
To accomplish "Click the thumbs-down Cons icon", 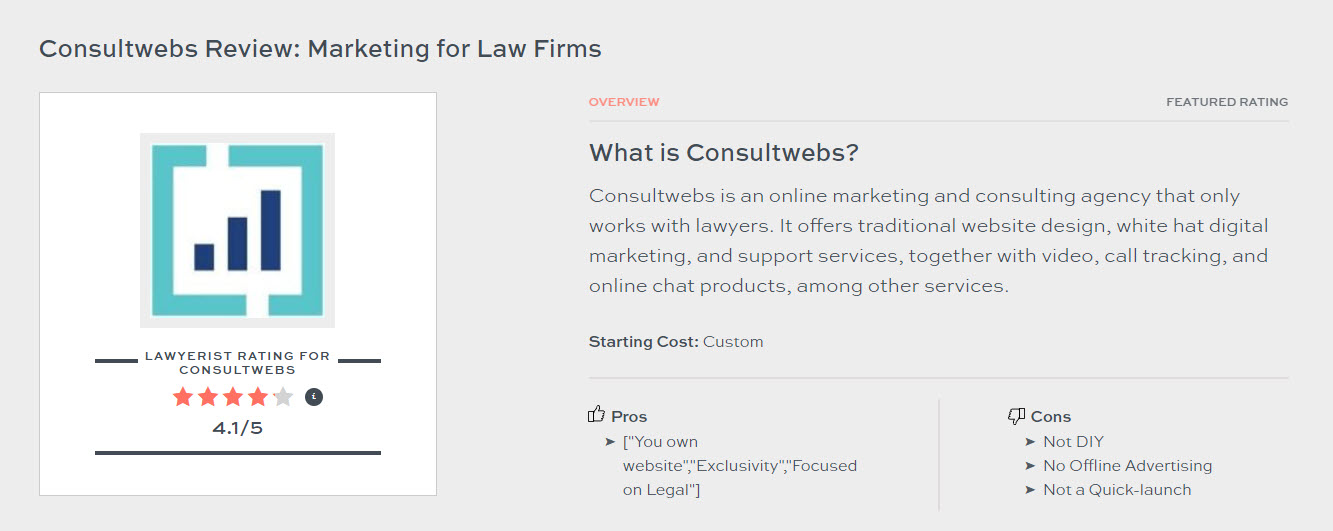I will [1017, 416].
